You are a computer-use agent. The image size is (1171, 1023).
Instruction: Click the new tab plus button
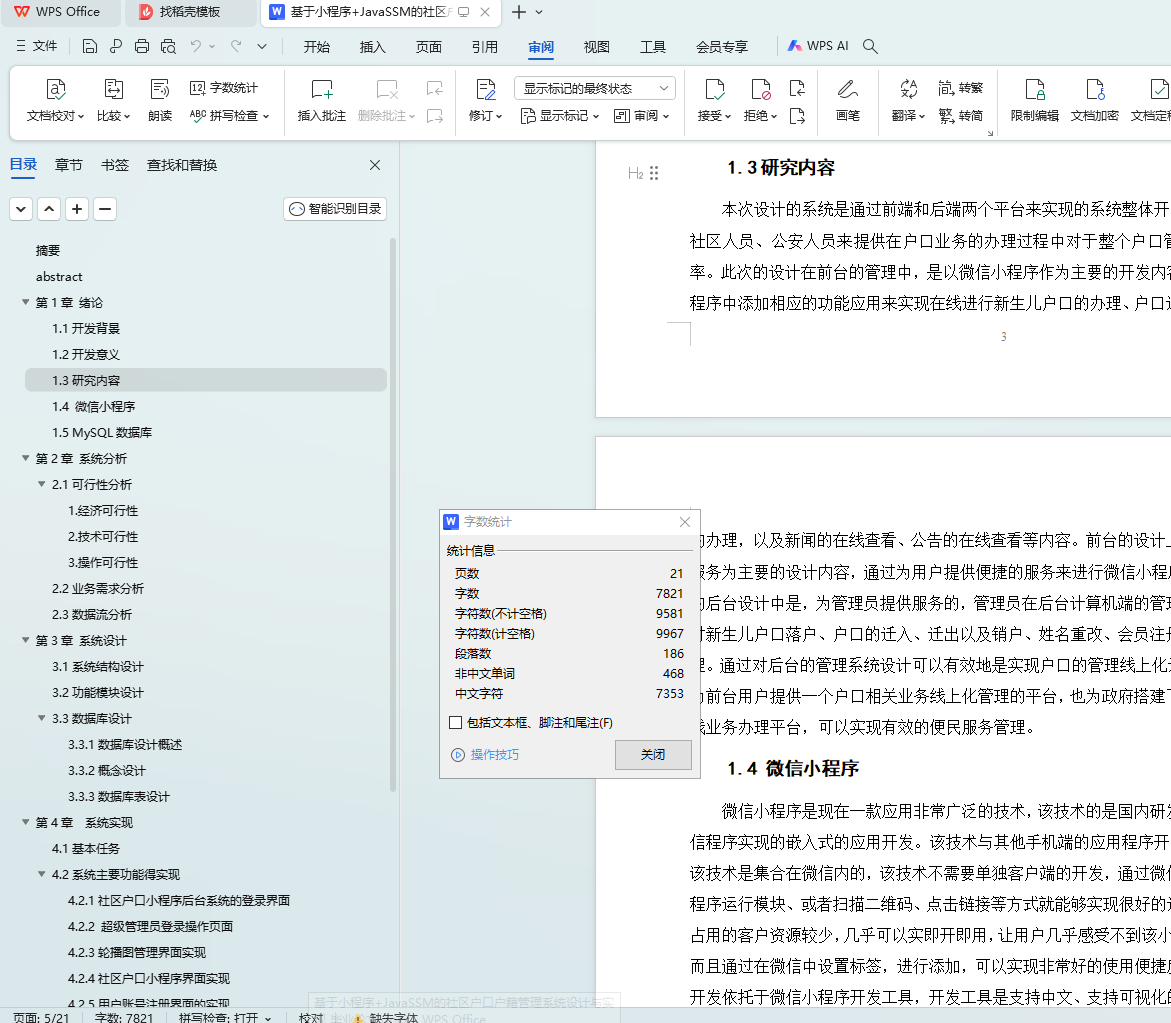tap(519, 12)
